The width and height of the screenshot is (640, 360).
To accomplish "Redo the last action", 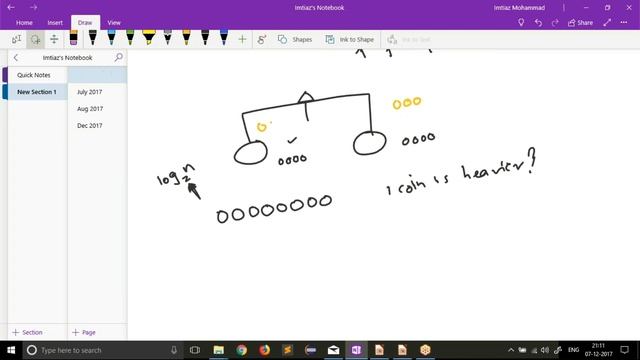I will 555,23.
